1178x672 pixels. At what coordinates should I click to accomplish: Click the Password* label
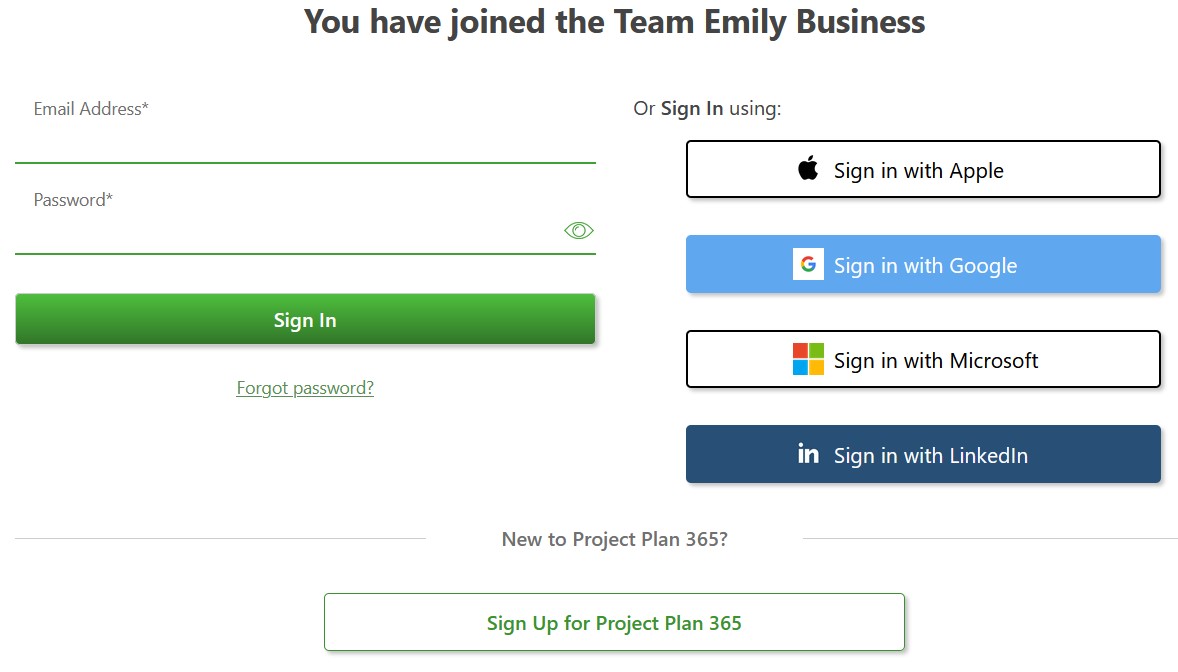[x=73, y=200]
